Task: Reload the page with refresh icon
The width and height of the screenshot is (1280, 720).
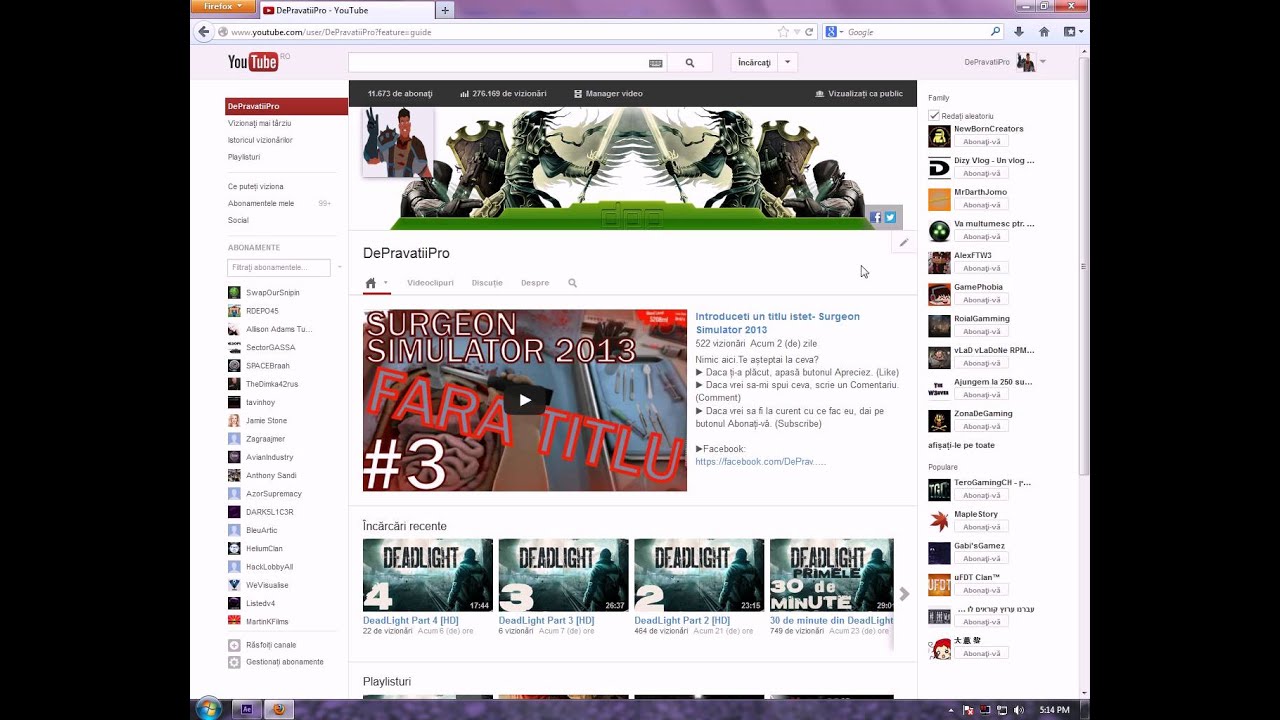Action: 809,32
